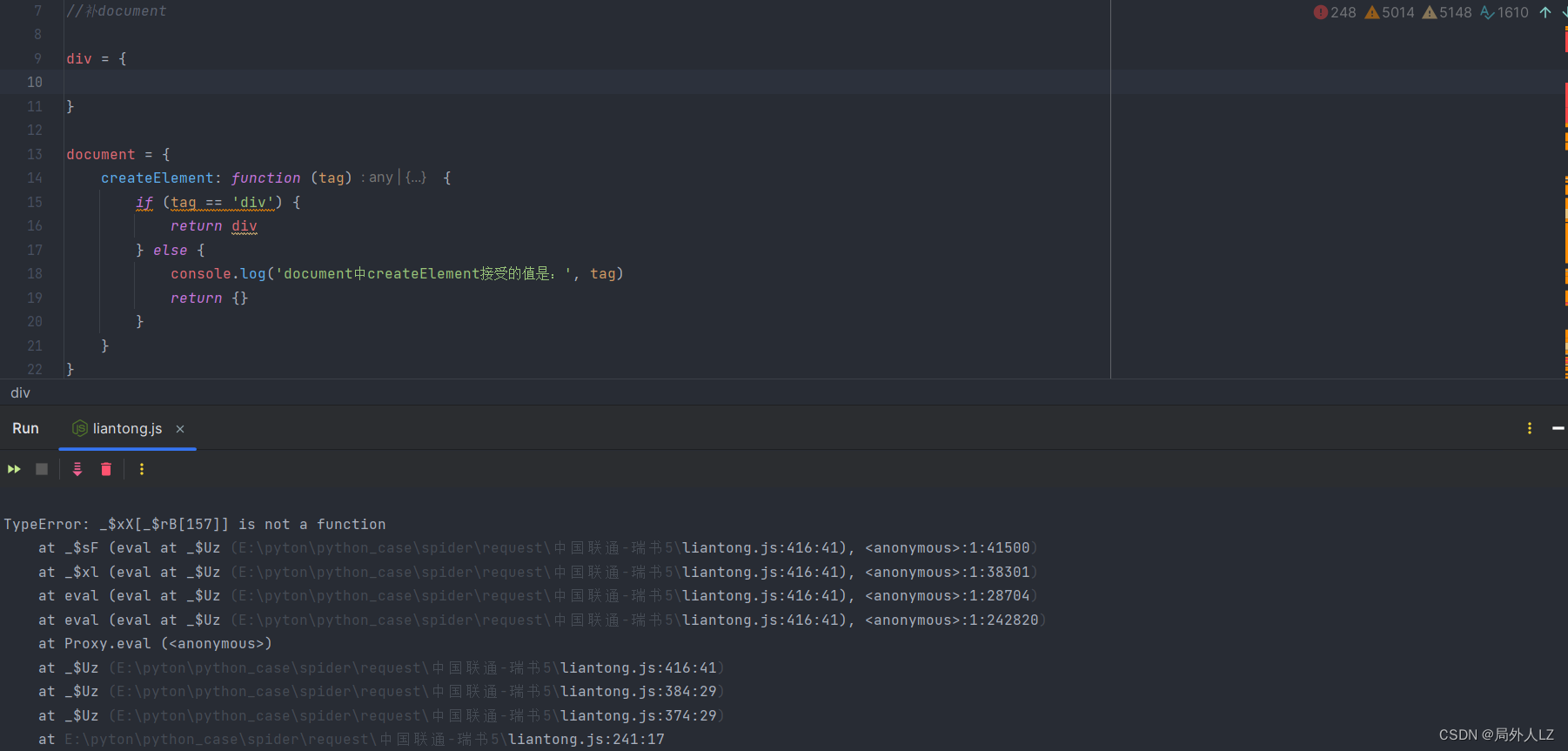The height and width of the screenshot is (751, 1568).
Task: Click line number 18 in gutter
Action: coord(34,273)
